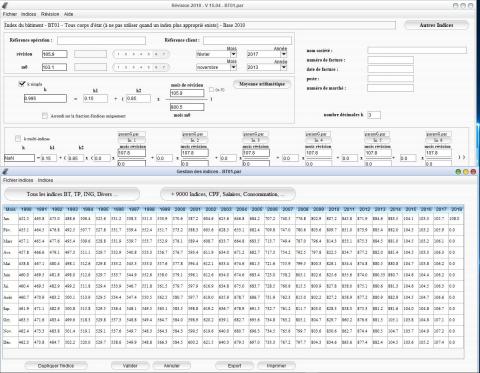
Task: Click the In. 6 button in multi-indices row
Action: [438, 140]
